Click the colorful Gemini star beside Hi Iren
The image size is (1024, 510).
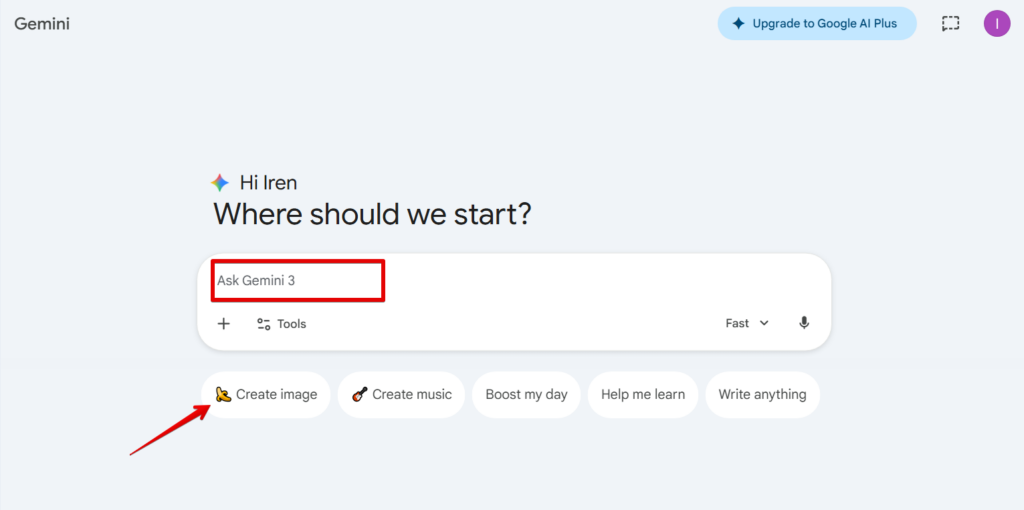point(219,183)
